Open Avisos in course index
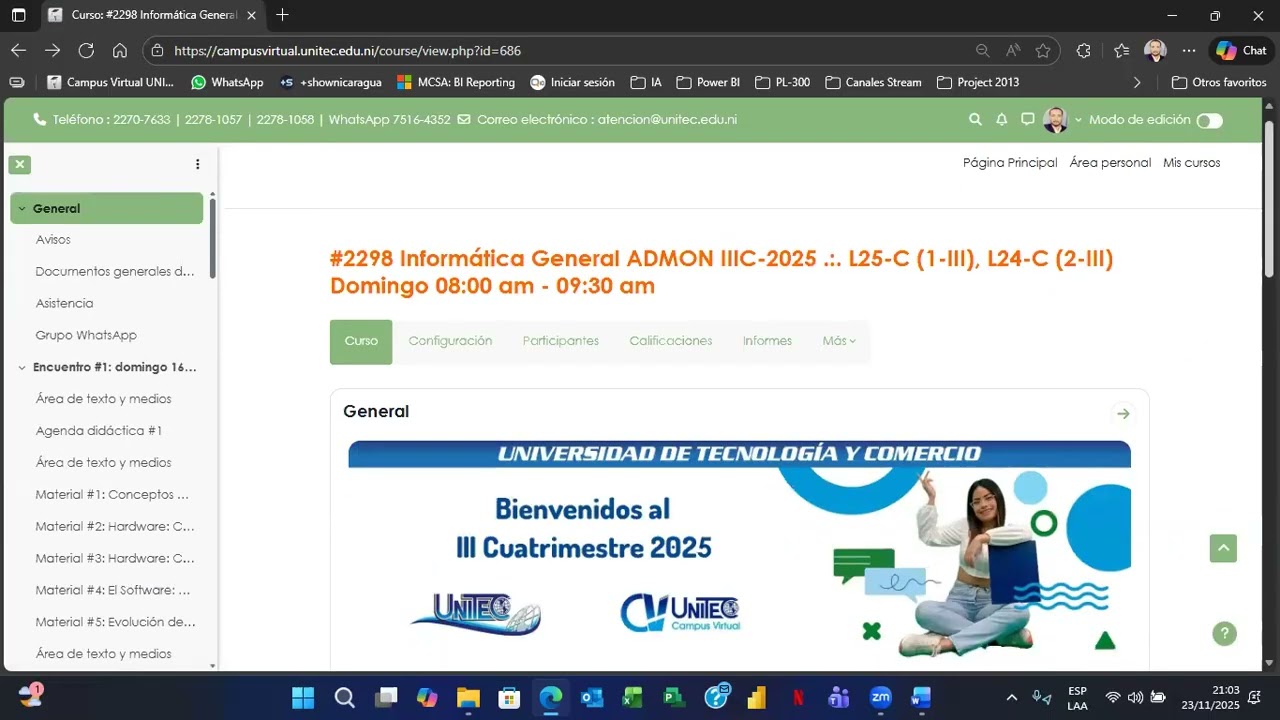1280x720 pixels. pyautogui.click(x=53, y=240)
